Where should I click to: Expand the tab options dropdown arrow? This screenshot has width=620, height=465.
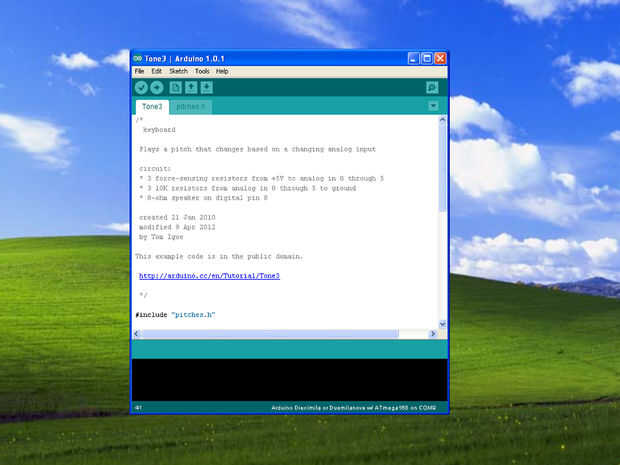[433, 106]
